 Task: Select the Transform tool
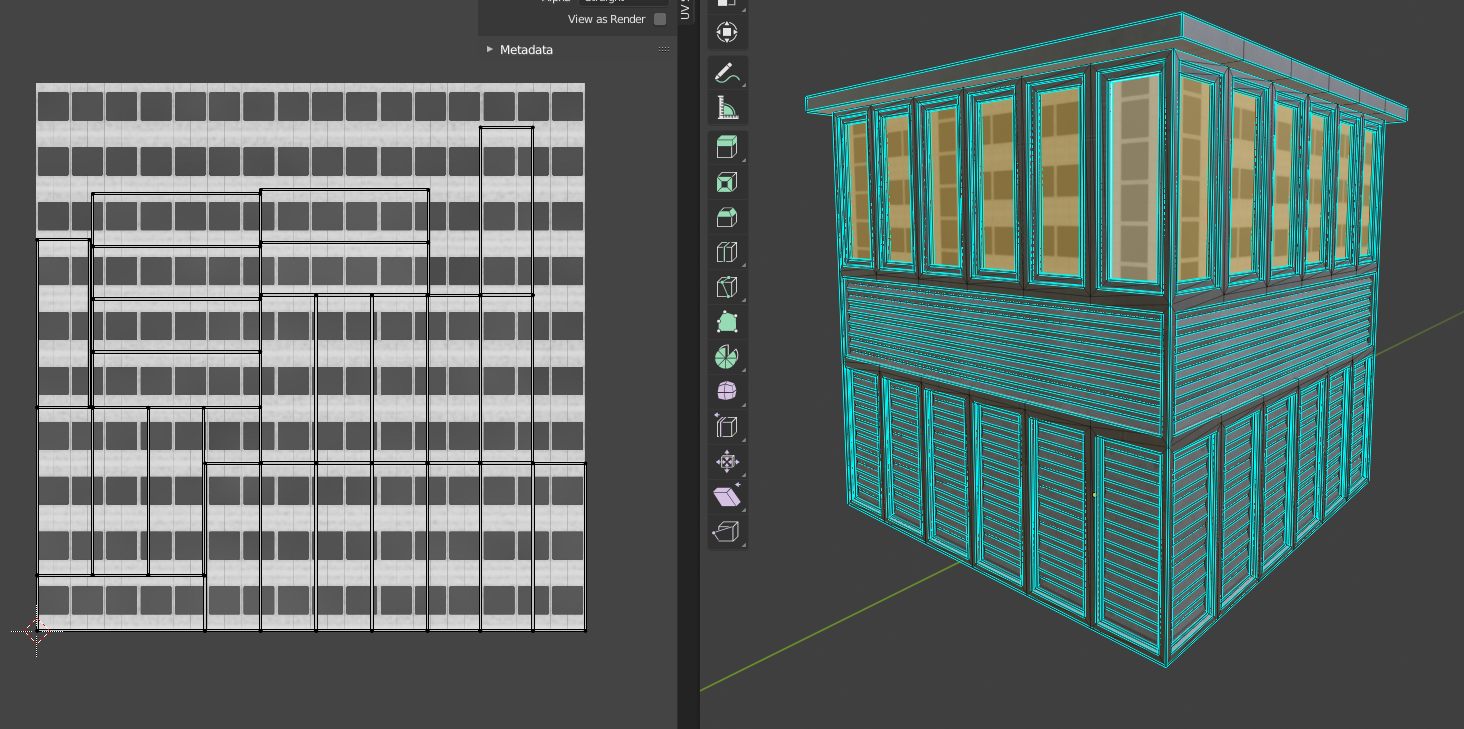click(x=728, y=32)
